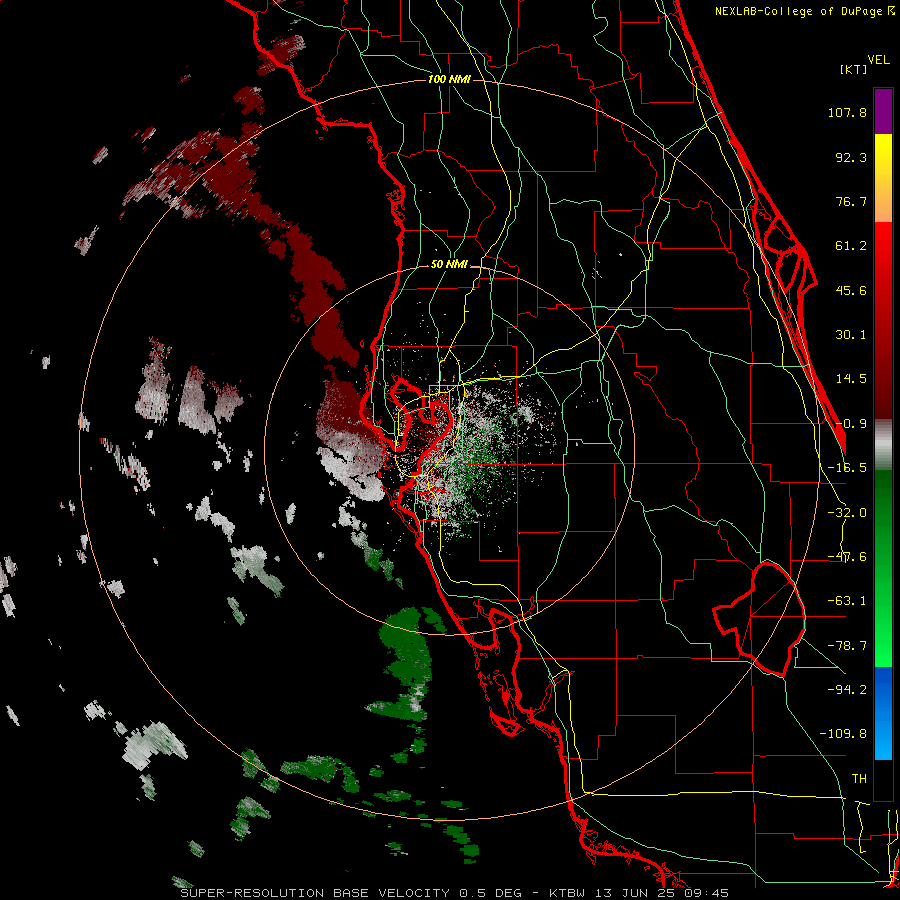The width and height of the screenshot is (900, 900).
Task: Pick the blue segment of the velocity scale
Action: tap(883, 713)
